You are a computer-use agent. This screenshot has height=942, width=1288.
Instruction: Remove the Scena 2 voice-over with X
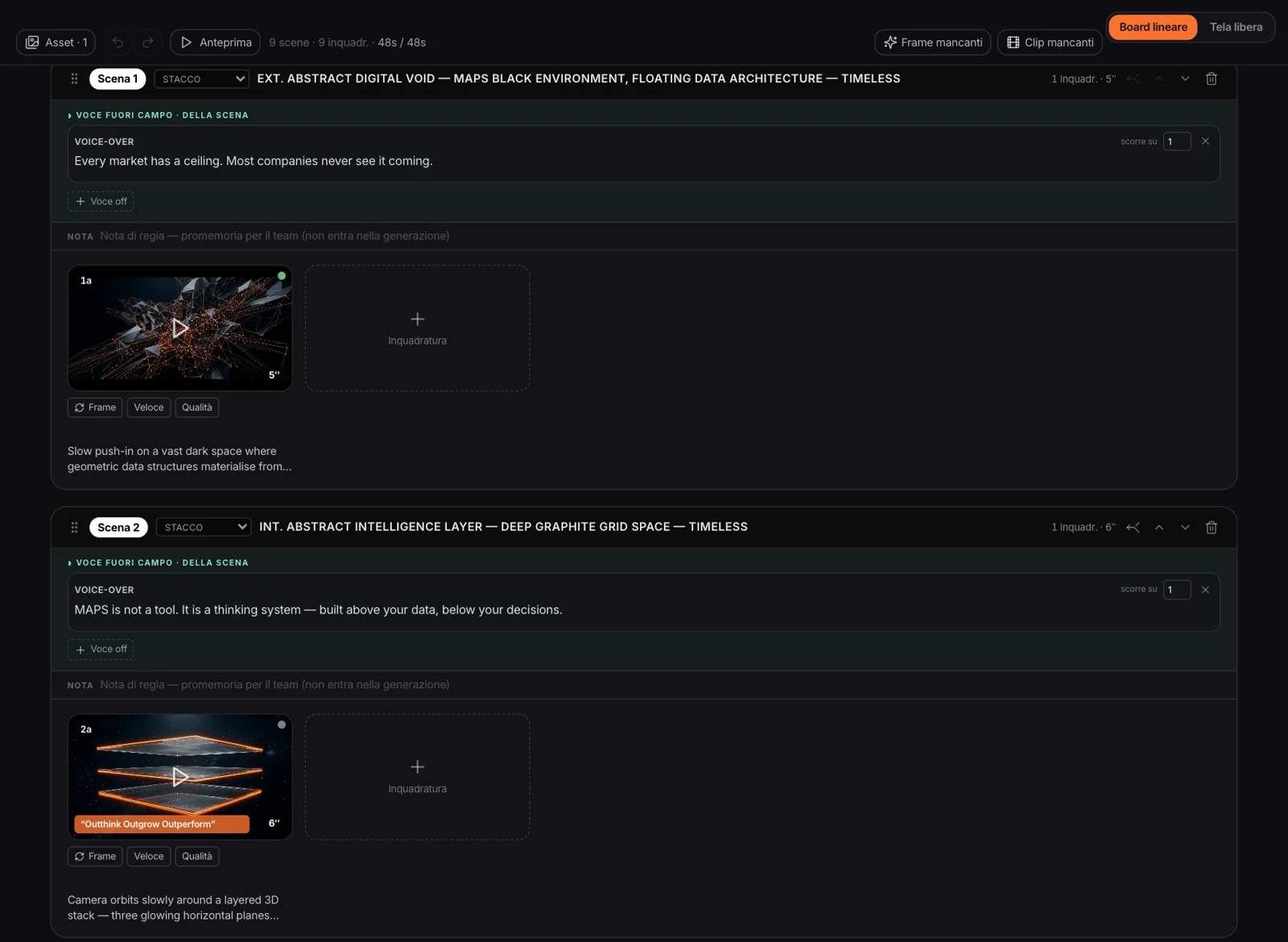1205,589
